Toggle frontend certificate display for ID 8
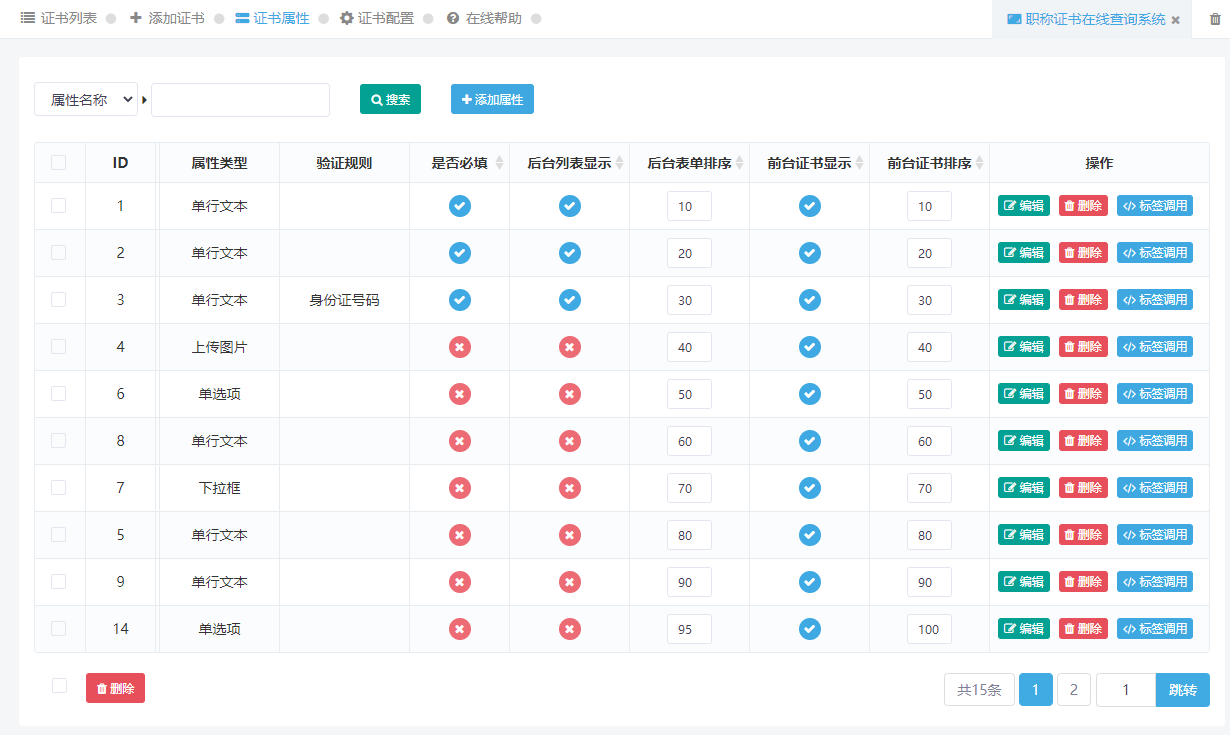Image resolution: width=1230 pixels, height=735 pixels. [810, 441]
